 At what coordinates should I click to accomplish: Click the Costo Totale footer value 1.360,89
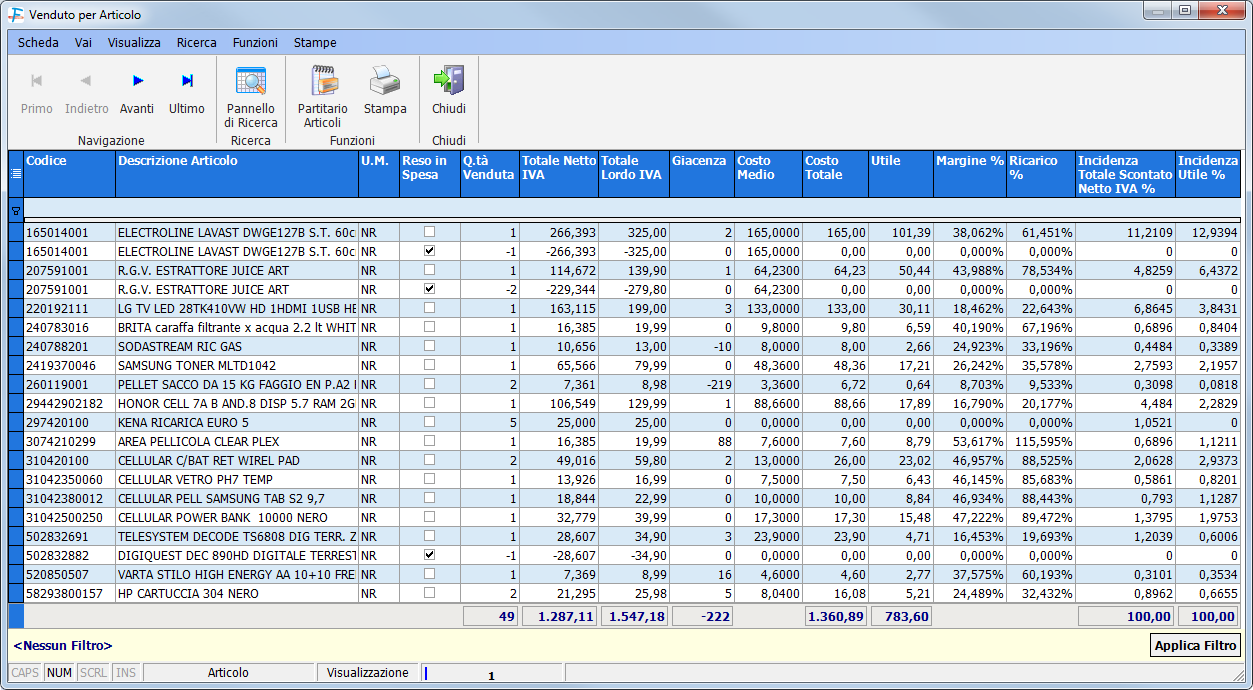[835, 616]
